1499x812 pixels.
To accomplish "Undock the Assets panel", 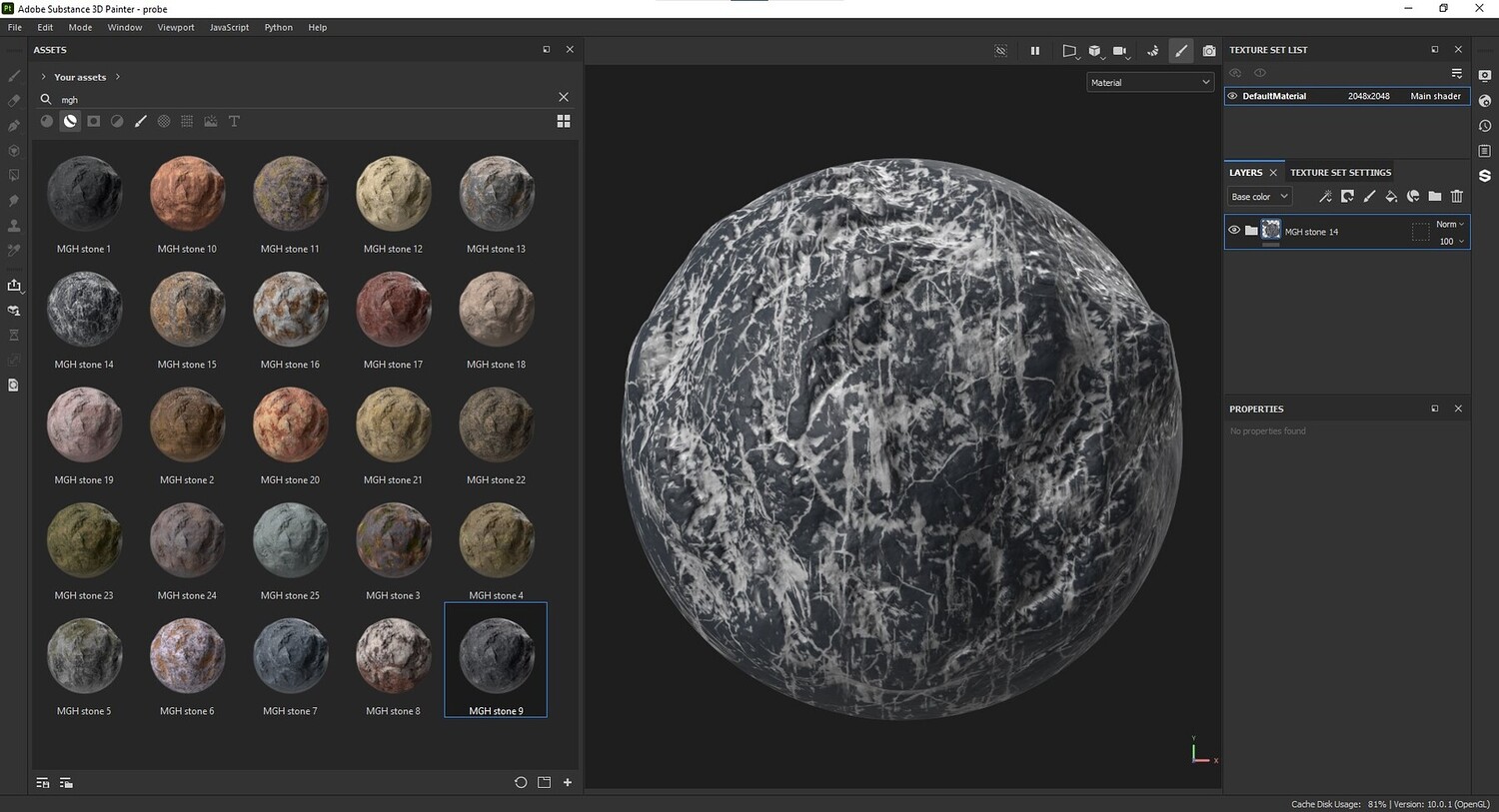I will click(547, 49).
